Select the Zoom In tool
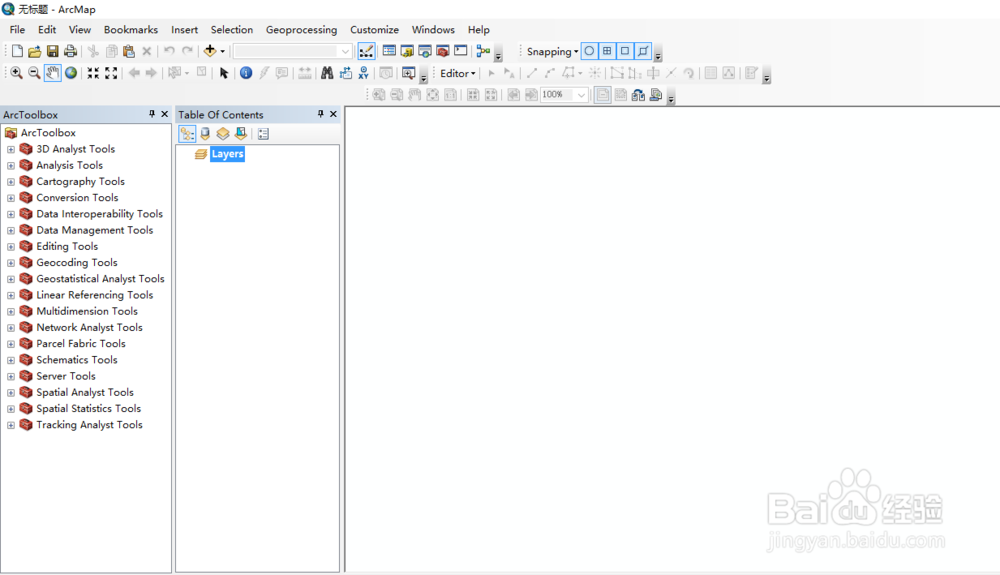Screen dimensions: 1000x575 [17, 73]
